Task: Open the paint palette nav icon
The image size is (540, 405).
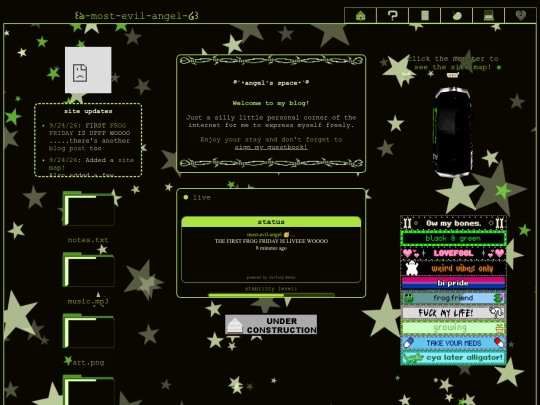Action: point(457,15)
